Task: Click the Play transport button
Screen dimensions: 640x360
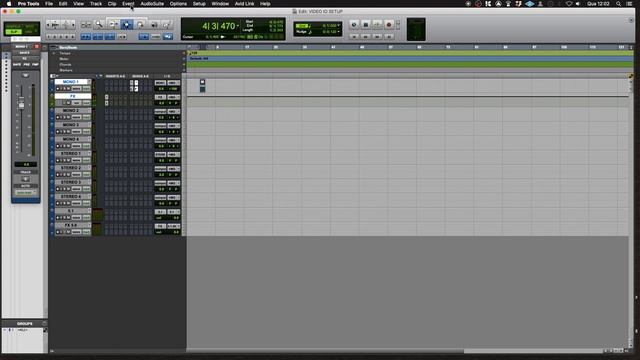Action: tap(377, 25)
